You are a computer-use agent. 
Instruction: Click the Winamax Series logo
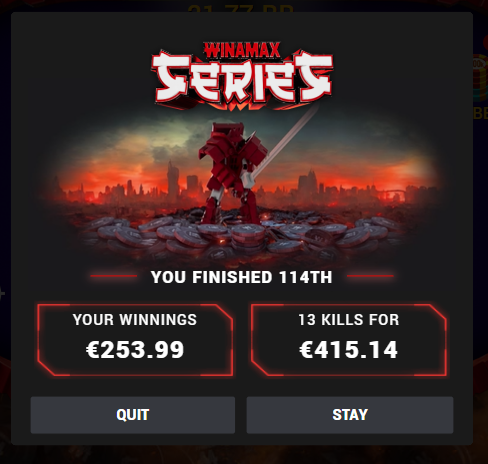pos(242,75)
